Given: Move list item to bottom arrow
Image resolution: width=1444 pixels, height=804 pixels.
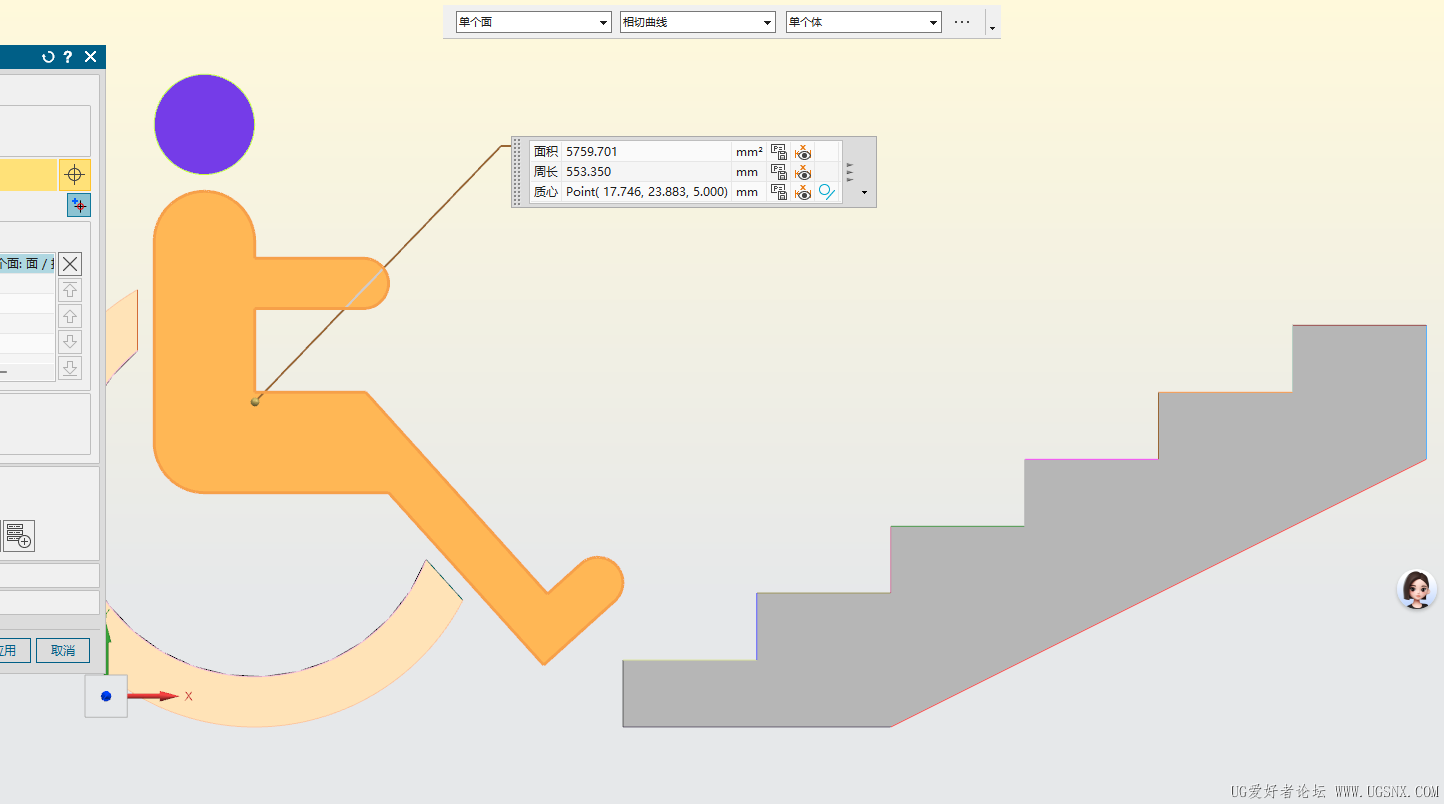Looking at the screenshot, I should click(x=70, y=368).
